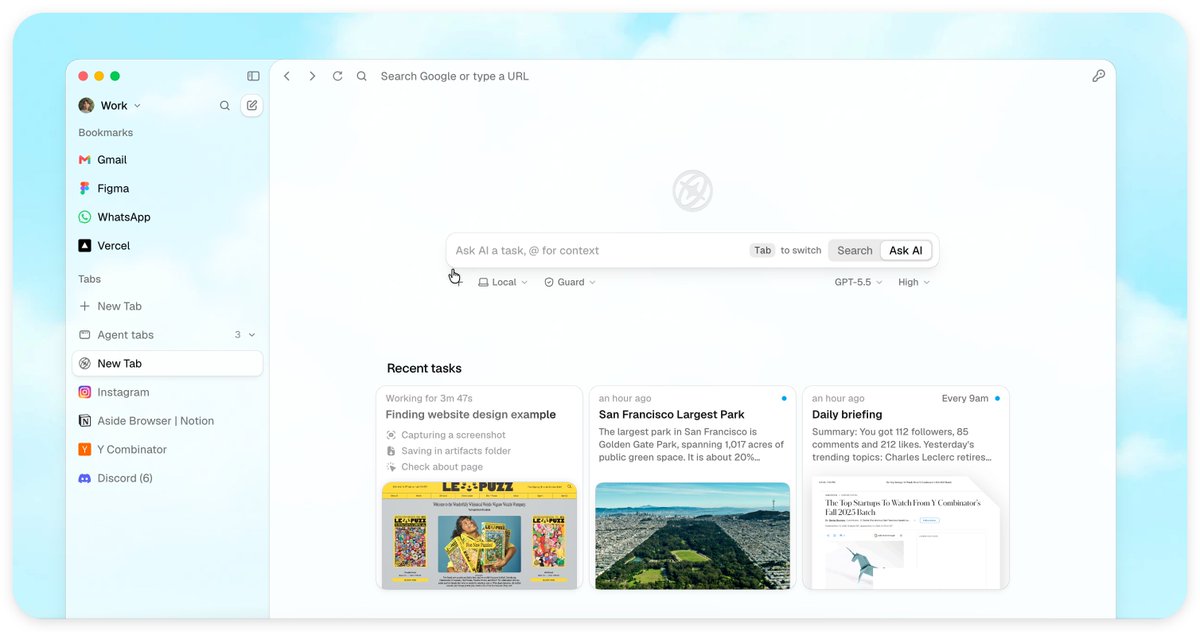The height and width of the screenshot is (632, 1200).
Task: Click the compose new note icon
Action: click(x=252, y=105)
